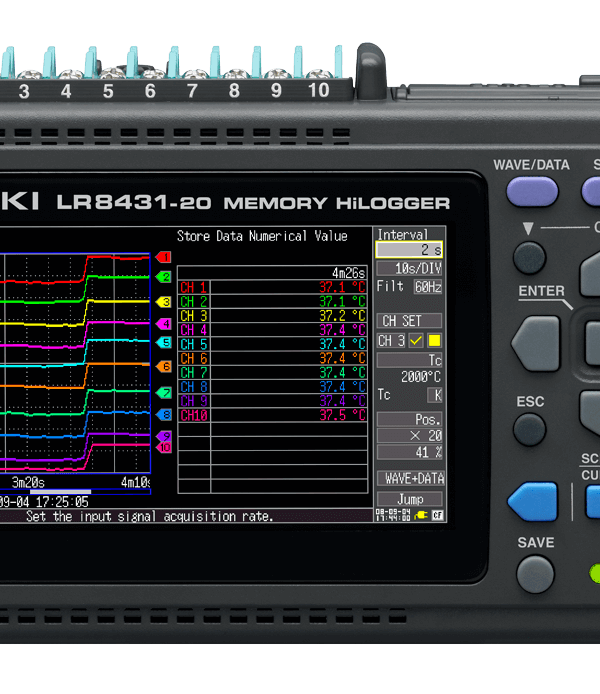Click the 4m10s time axis label
Viewport: 600px width, 694px height.
[136, 482]
